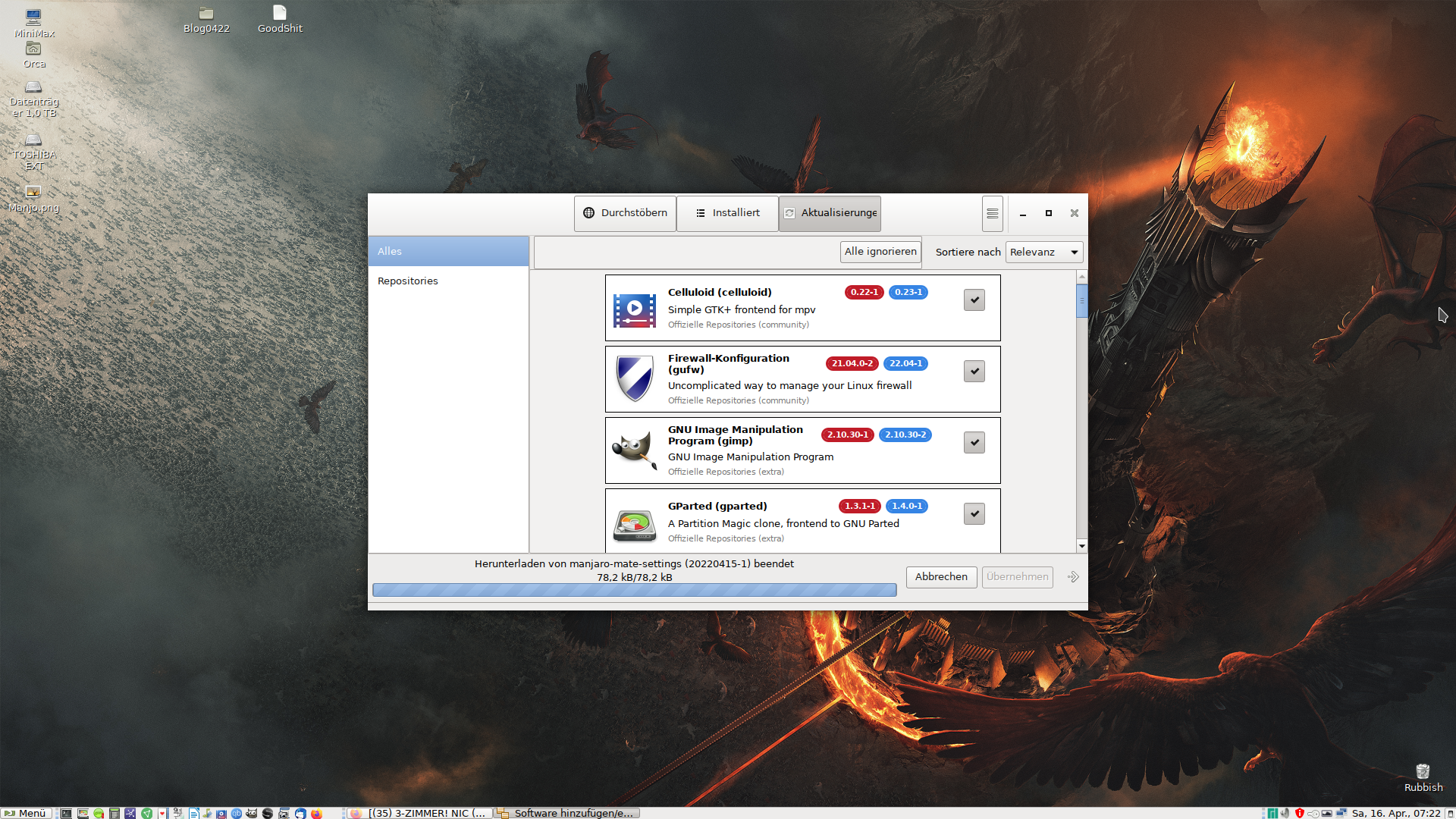The height and width of the screenshot is (819, 1456).
Task: Open the Relevanz sort dropdown
Action: click(x=1044, y=253)
